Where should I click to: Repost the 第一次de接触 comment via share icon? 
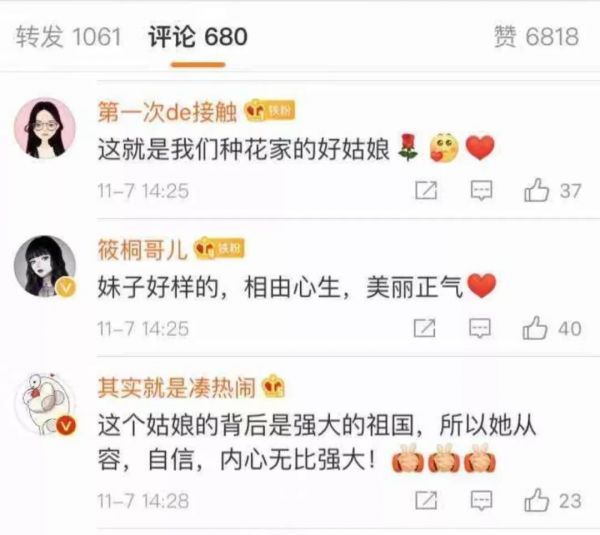pos(426,190)
